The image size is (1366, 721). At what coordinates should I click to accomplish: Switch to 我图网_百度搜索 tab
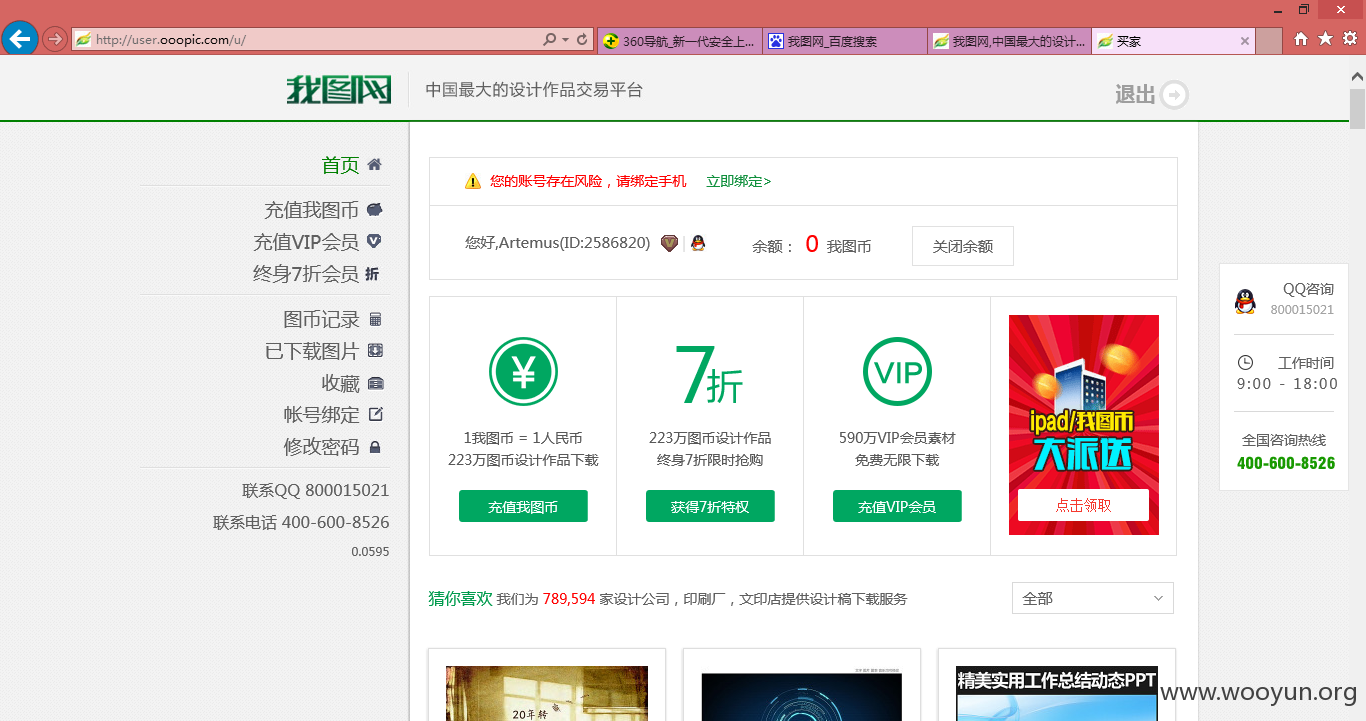[x=845, y=41]
